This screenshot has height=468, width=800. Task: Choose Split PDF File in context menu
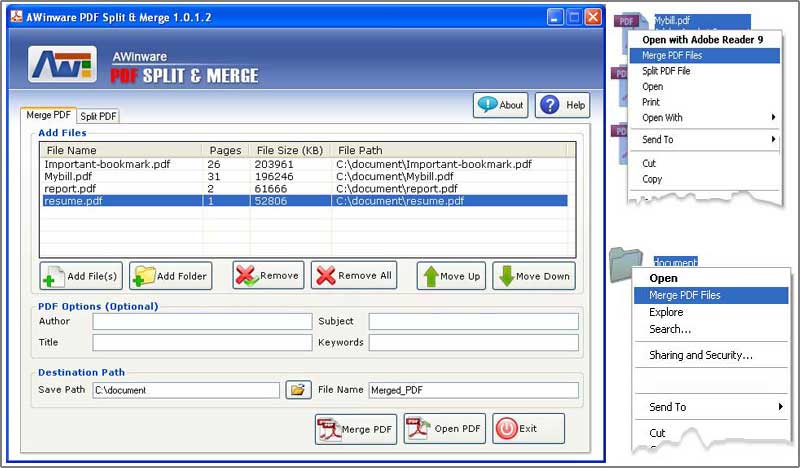(x=672, y=71)
